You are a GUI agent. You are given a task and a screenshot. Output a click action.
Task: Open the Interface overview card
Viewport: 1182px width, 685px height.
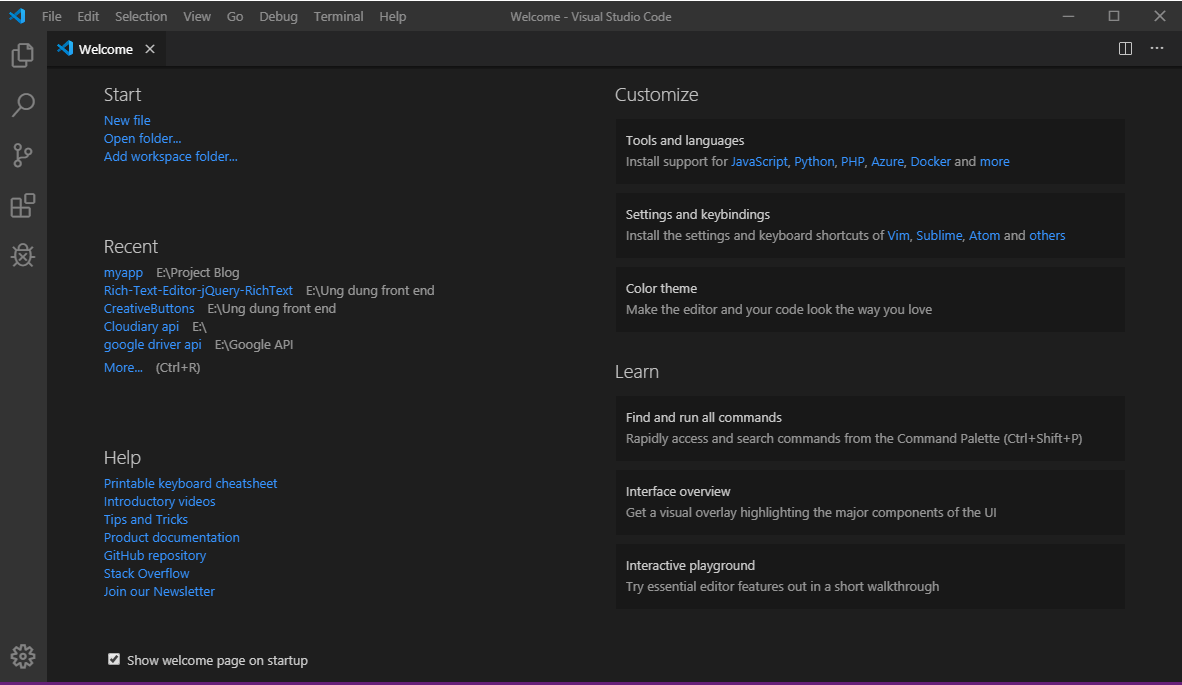(870, 502)
